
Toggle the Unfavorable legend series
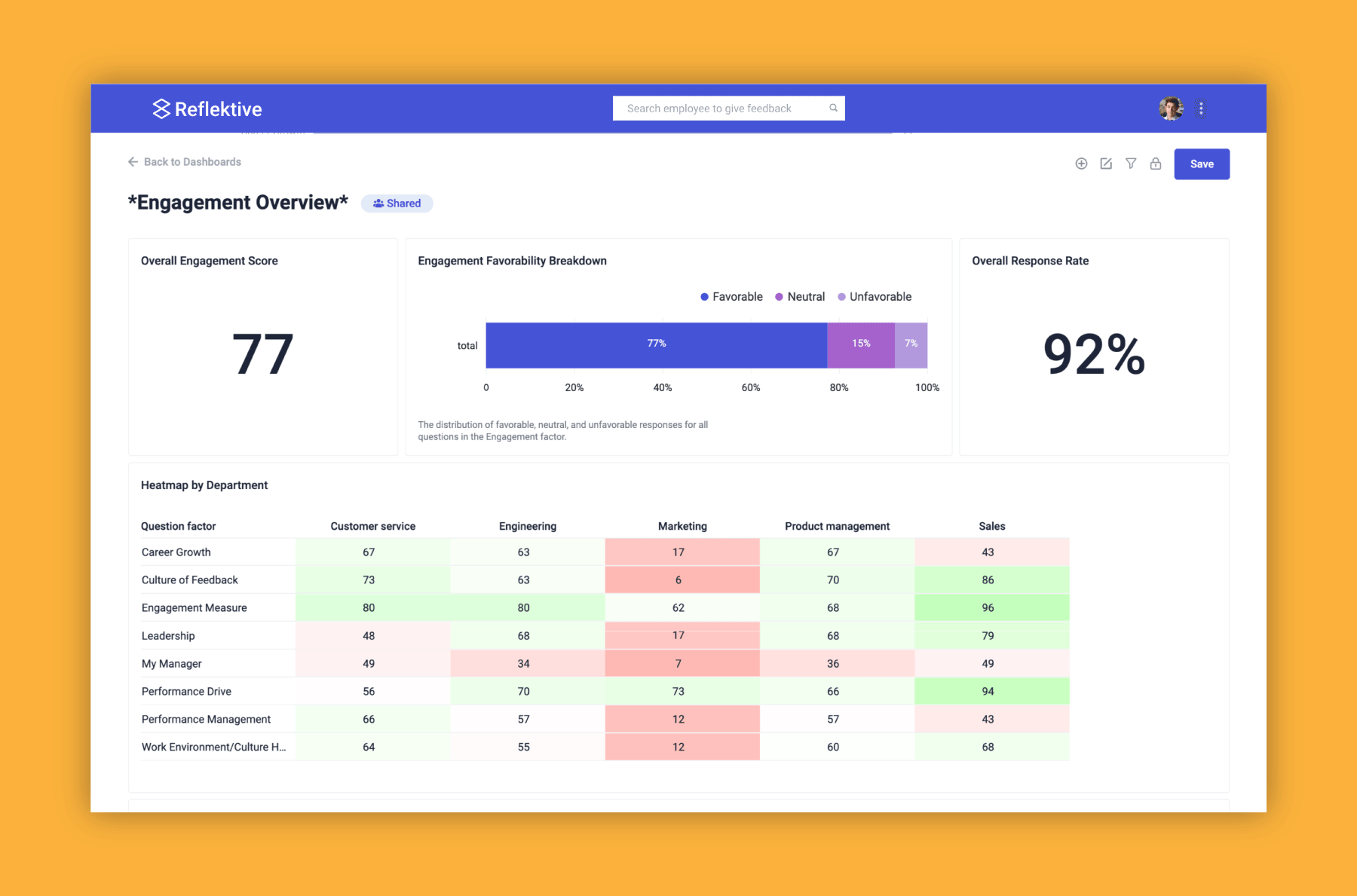[875, 296]
